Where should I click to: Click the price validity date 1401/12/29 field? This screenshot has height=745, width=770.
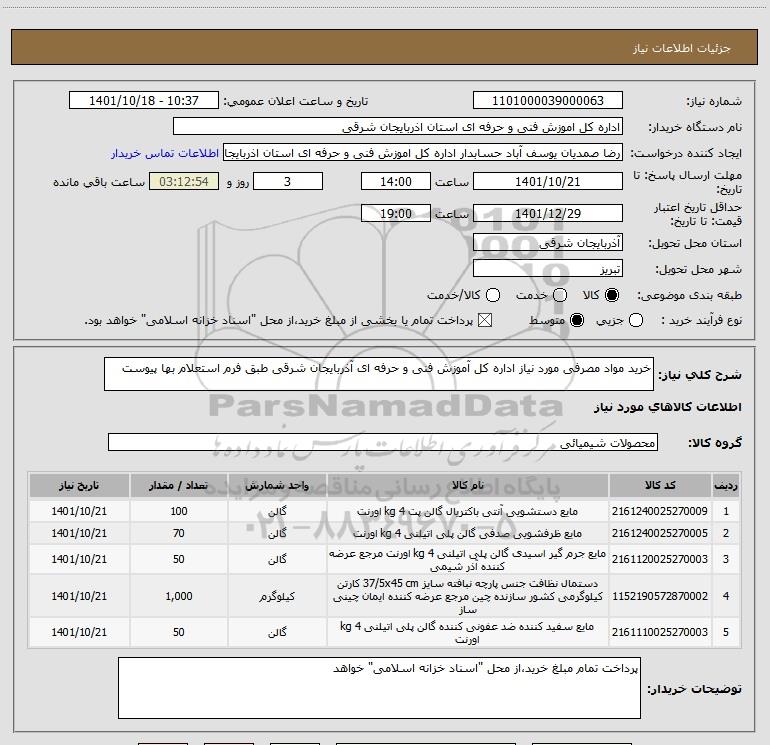pyautogui.click(x=548, y=213)
